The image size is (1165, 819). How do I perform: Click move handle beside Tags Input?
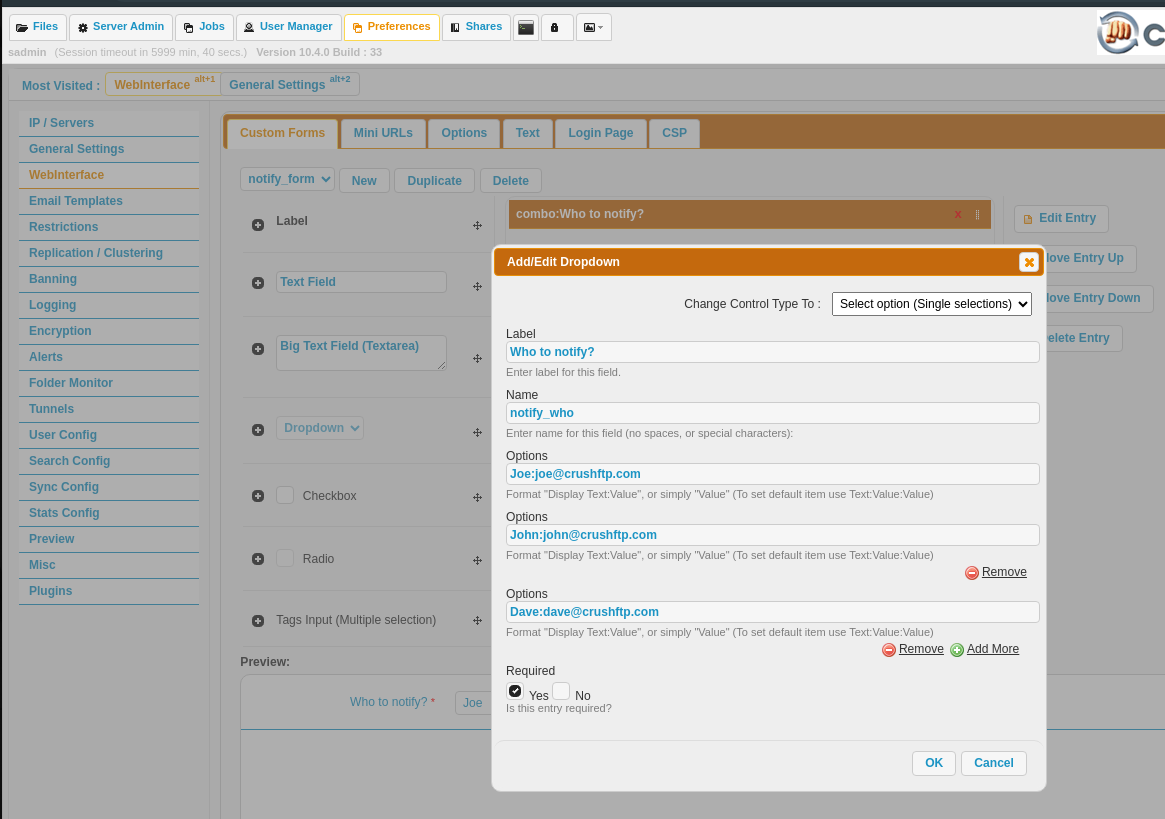[x=478, y=621]
